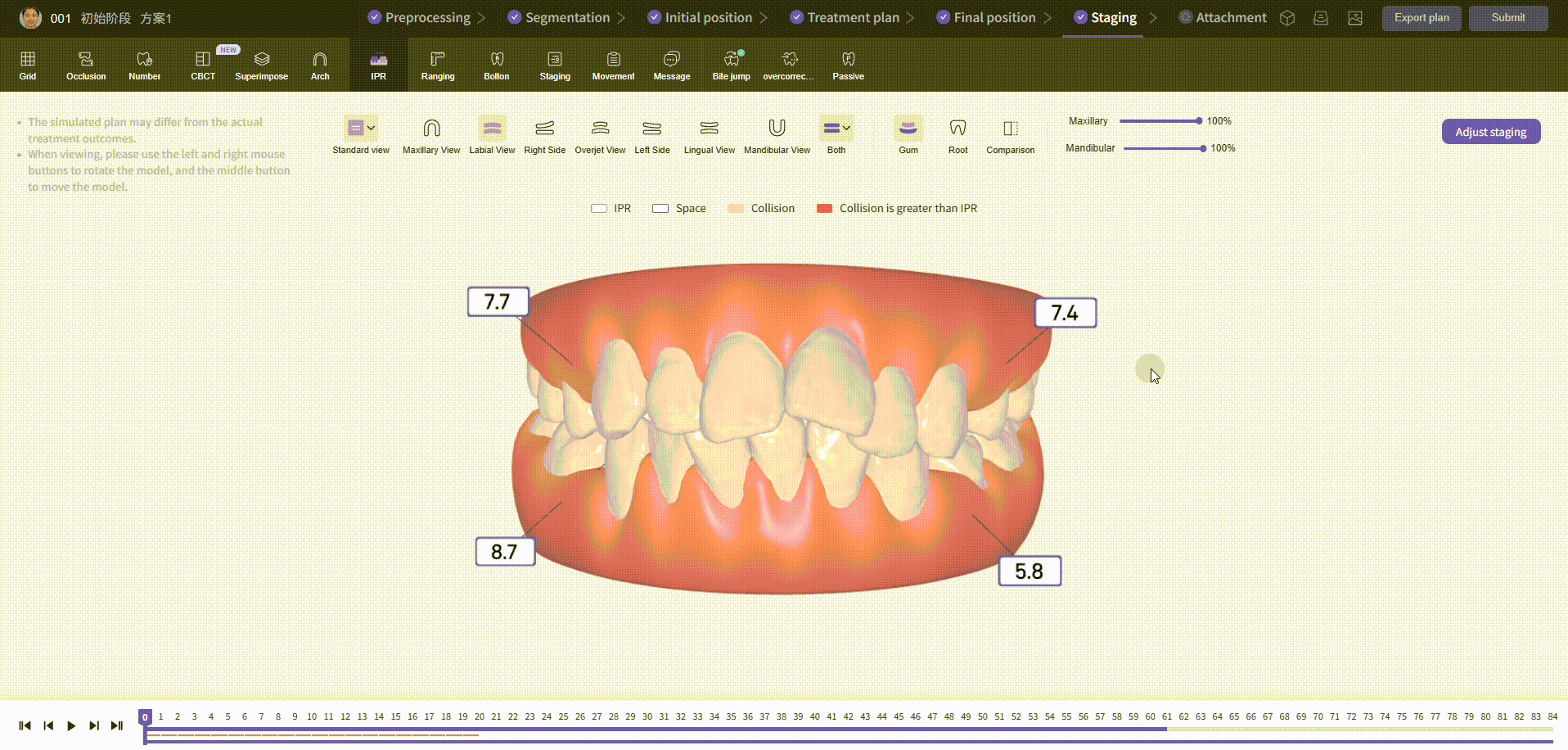Screen dimensions: 1568x750
Task: Toggle Root visibility
Action: [957, 136]
